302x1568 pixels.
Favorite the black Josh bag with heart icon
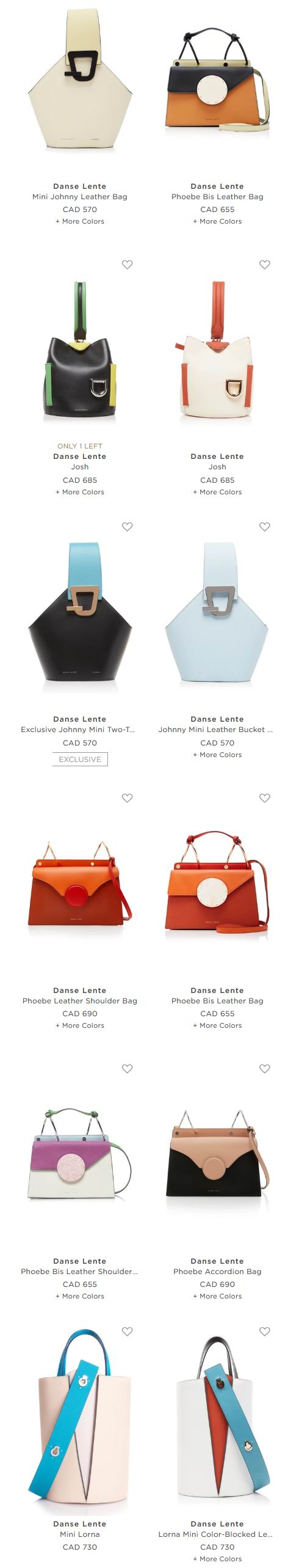click(127, 265)
